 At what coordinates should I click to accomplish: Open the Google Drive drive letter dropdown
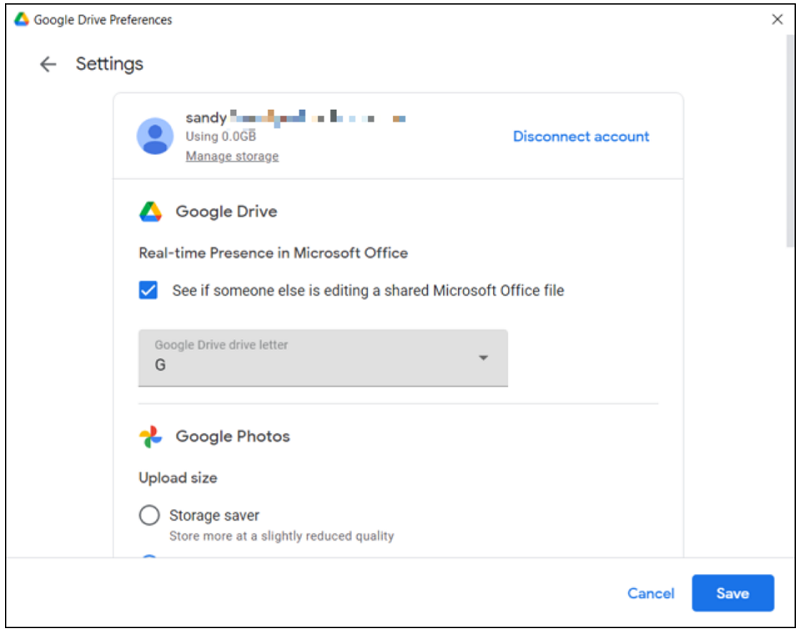(323, 358)
